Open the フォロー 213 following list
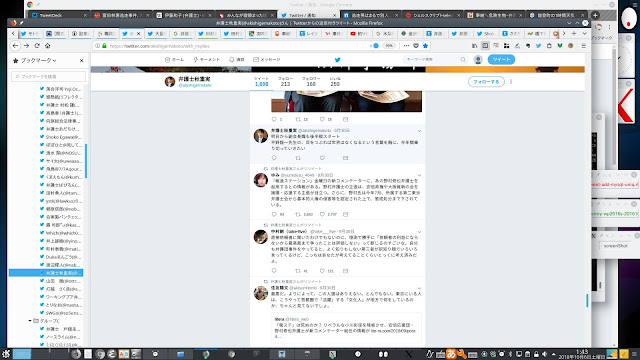Viewport: 640px width, 360px height. pos(285,82)
